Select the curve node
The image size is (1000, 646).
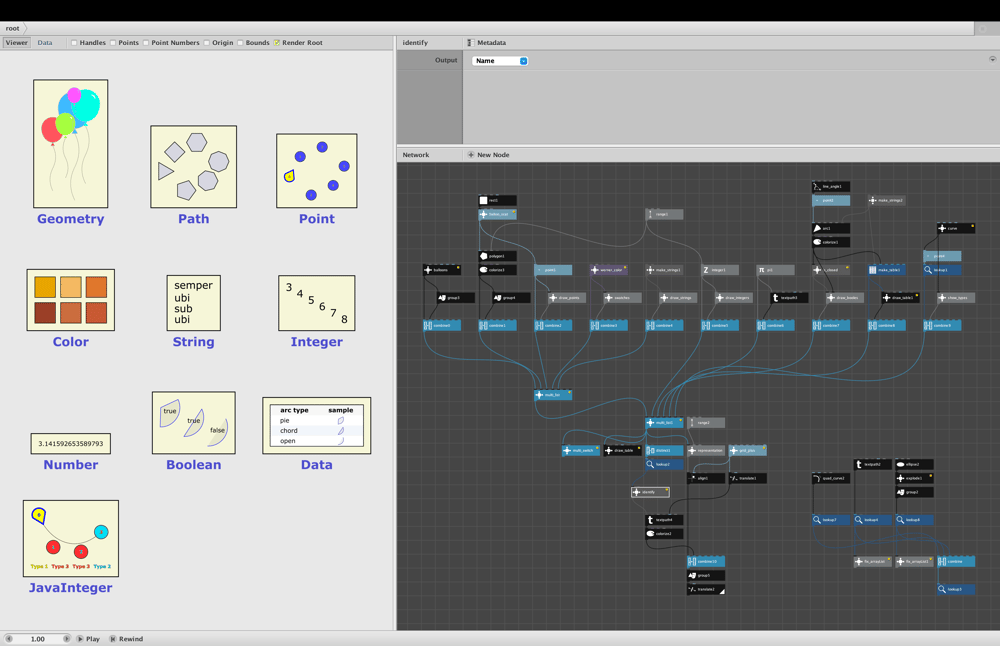(x=955, y=228)
